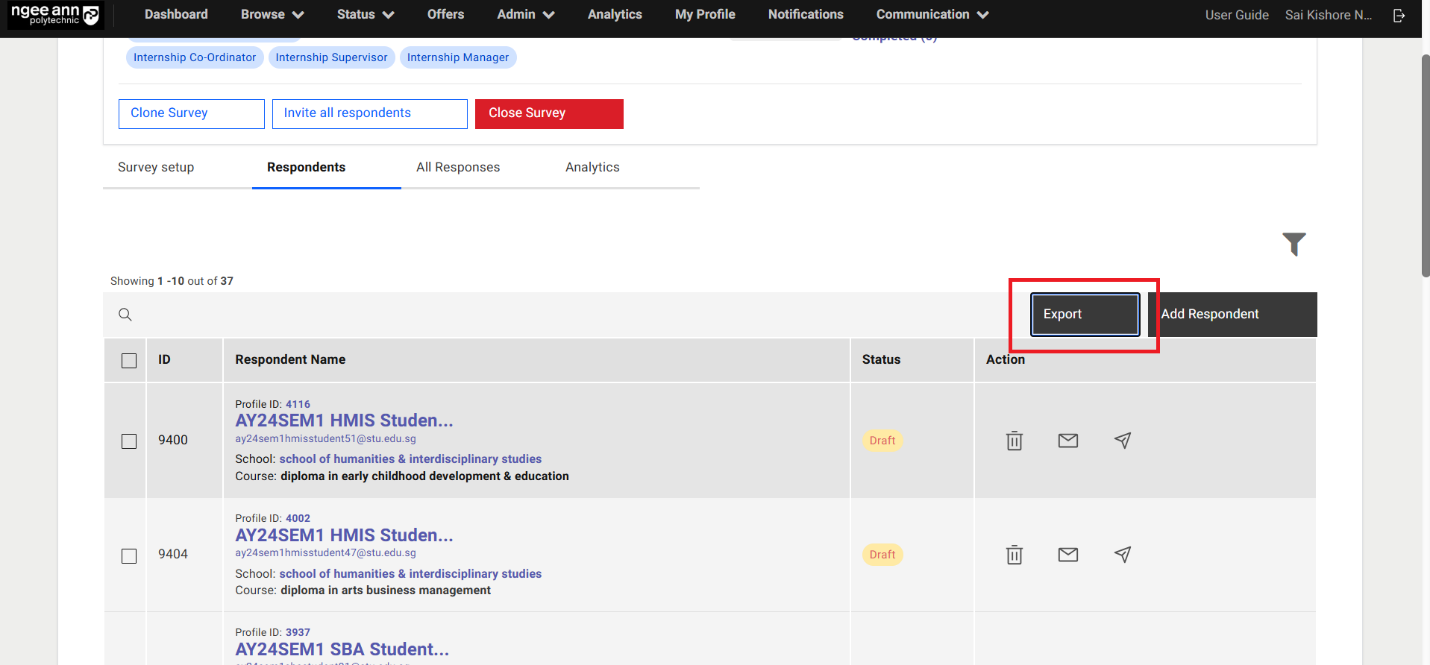Viewport: 1430px width, 665px height.
Task: Open Profile ID 4116 link
Action: [x=297, y=404]
